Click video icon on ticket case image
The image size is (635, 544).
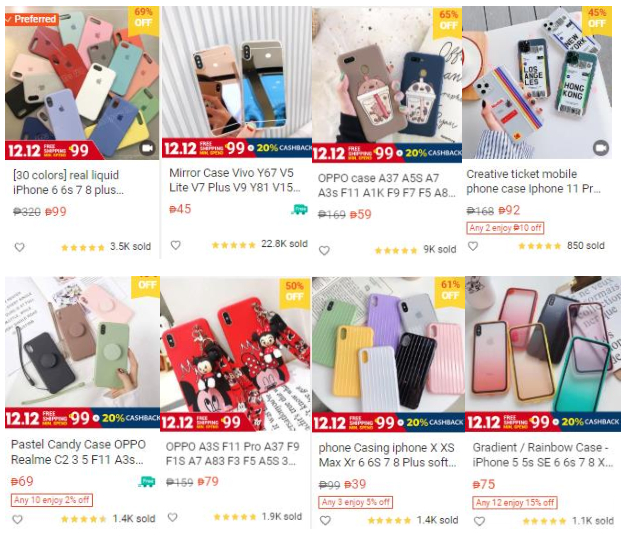click(601, 148)
